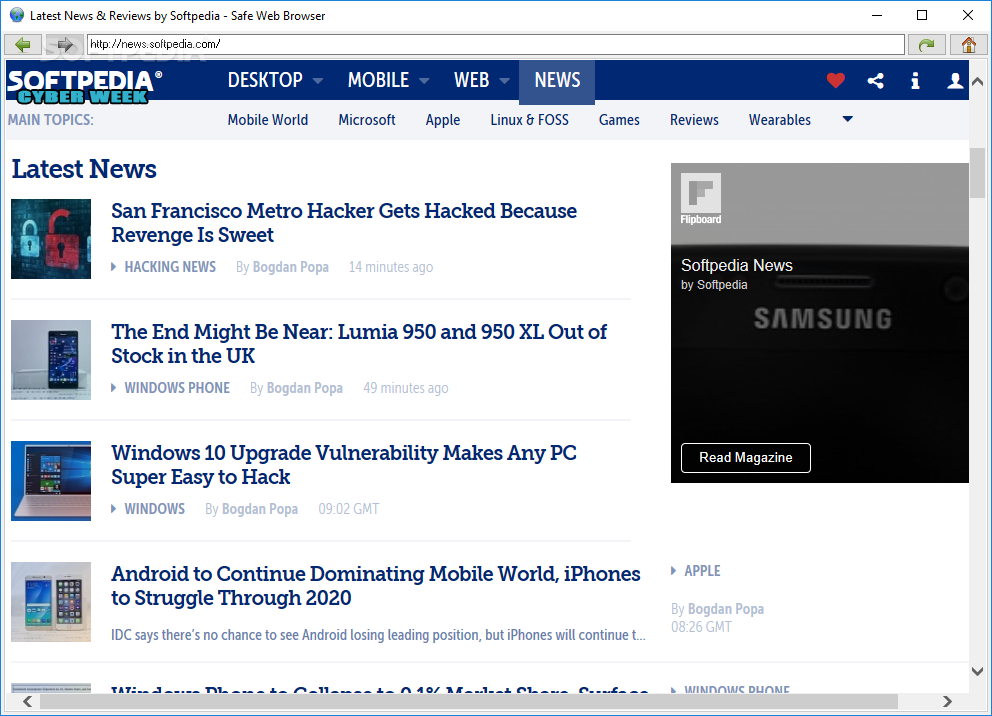Click the horizontal scrollbar thumb

(469, 701)
